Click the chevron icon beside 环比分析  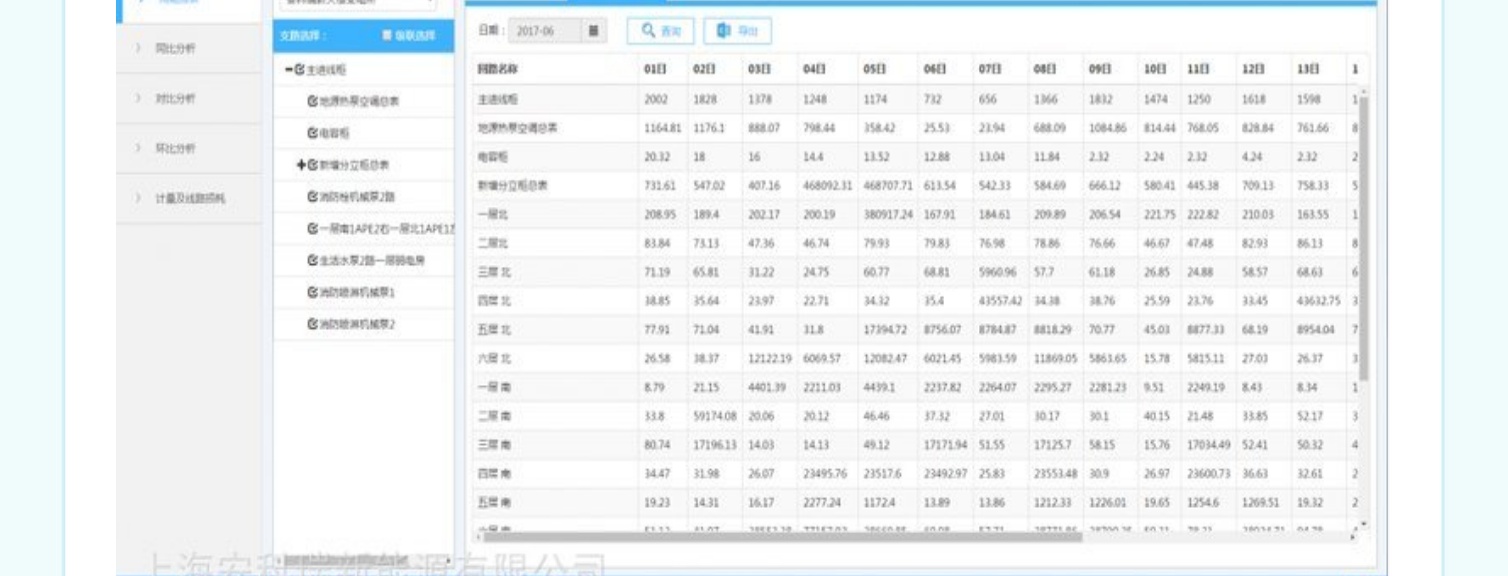tap(139, 148)
